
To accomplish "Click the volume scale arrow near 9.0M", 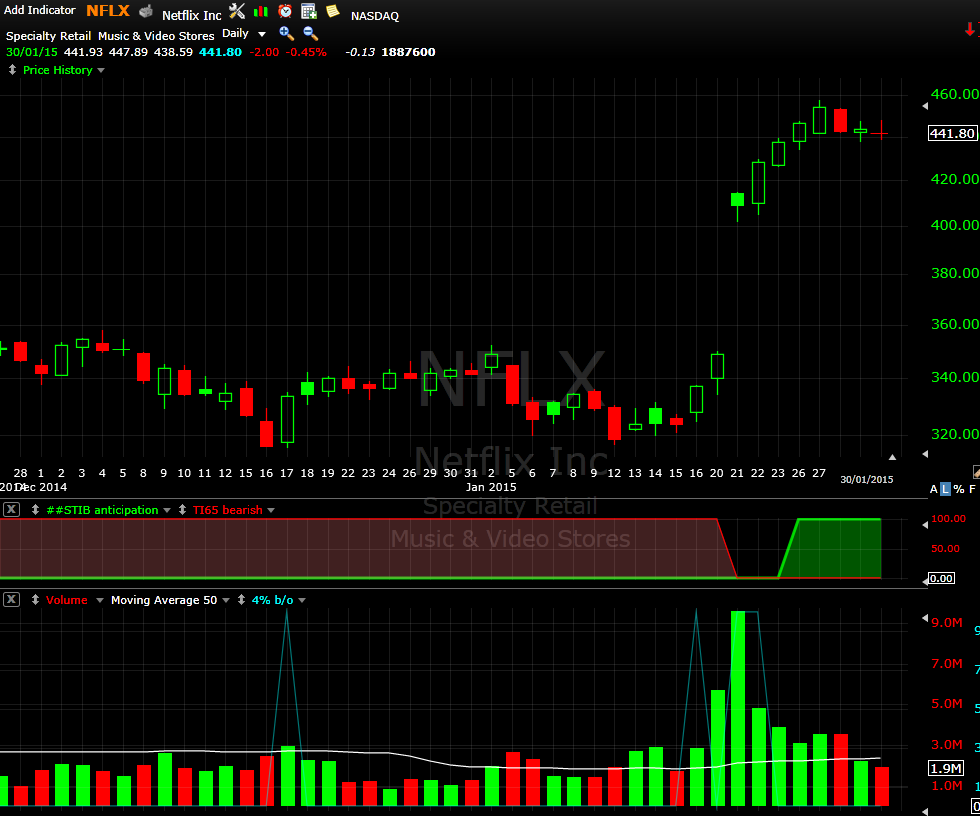I will [925, 618].
